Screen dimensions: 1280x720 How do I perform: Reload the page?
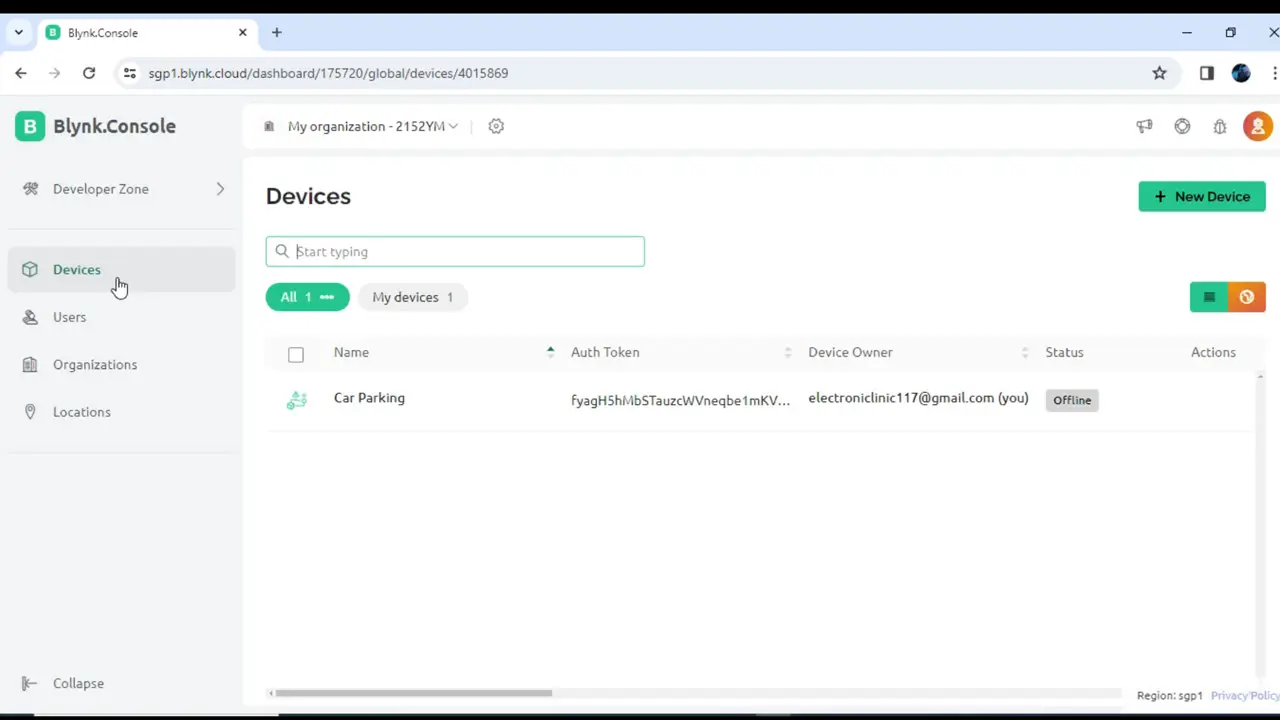click(x=89, y=73)
